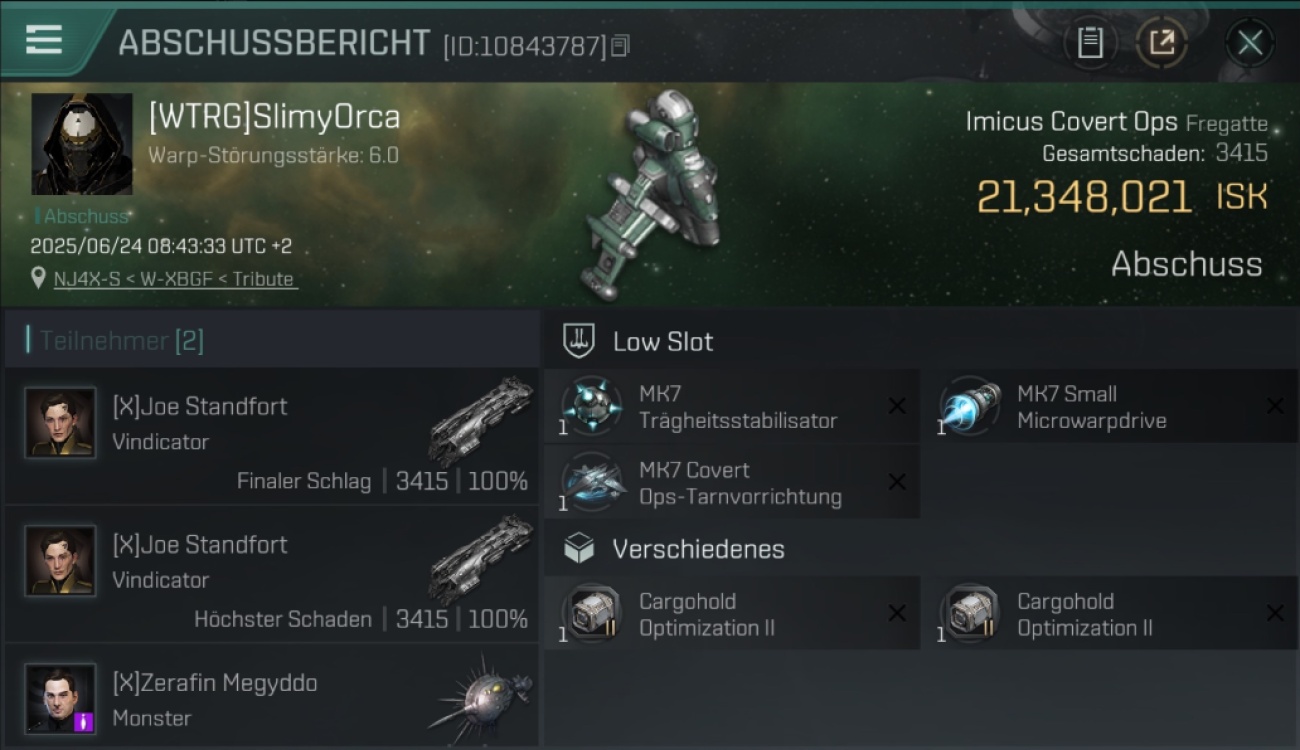This screenshot has height=750, width=1300.
Task: Click the share export icon
Action: click(x=1161, y=43)
